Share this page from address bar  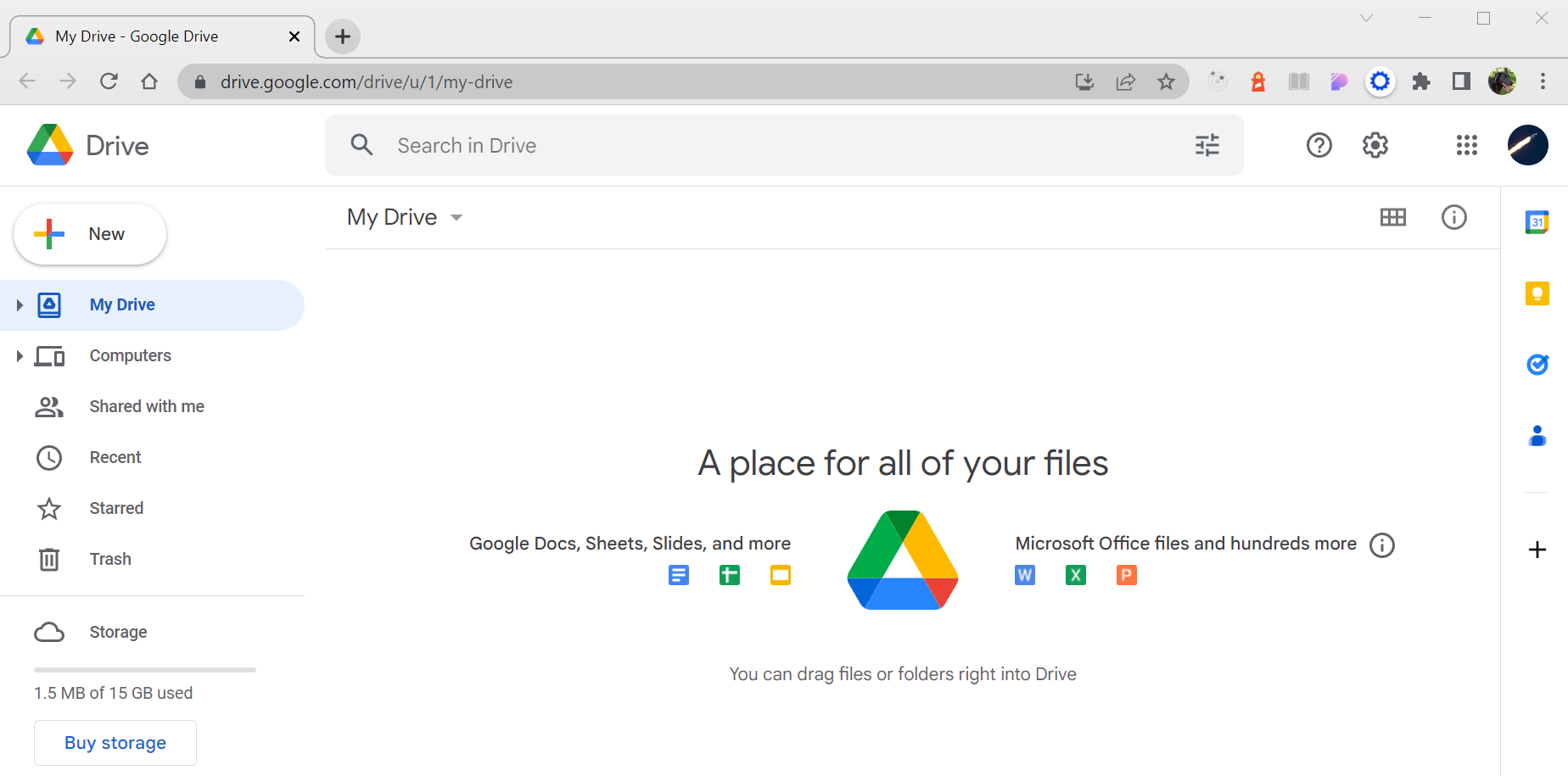click(1125, 81)
